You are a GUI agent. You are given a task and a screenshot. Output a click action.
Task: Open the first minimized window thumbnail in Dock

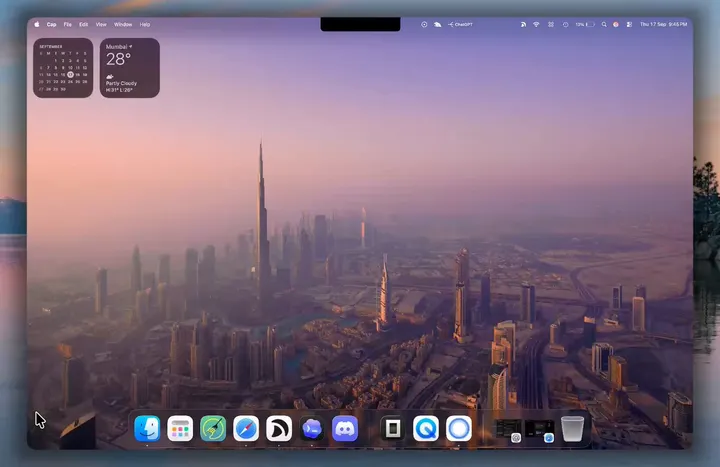point(508,430)
